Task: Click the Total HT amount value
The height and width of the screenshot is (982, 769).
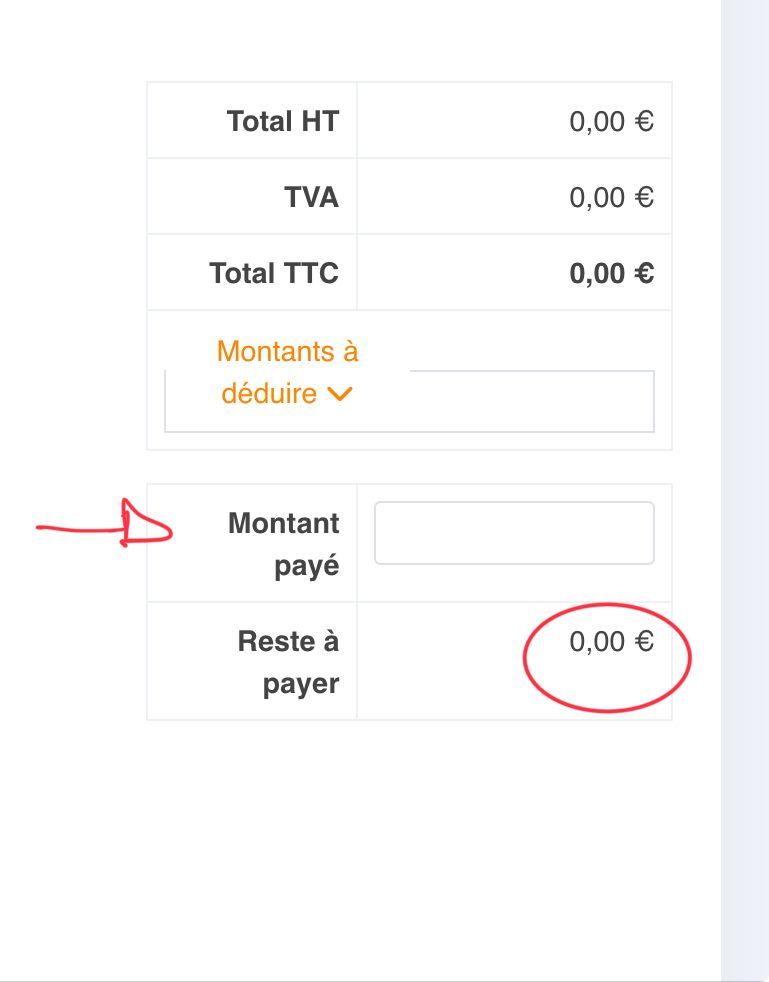Action: pyautogui.click(x=611, y=122)
